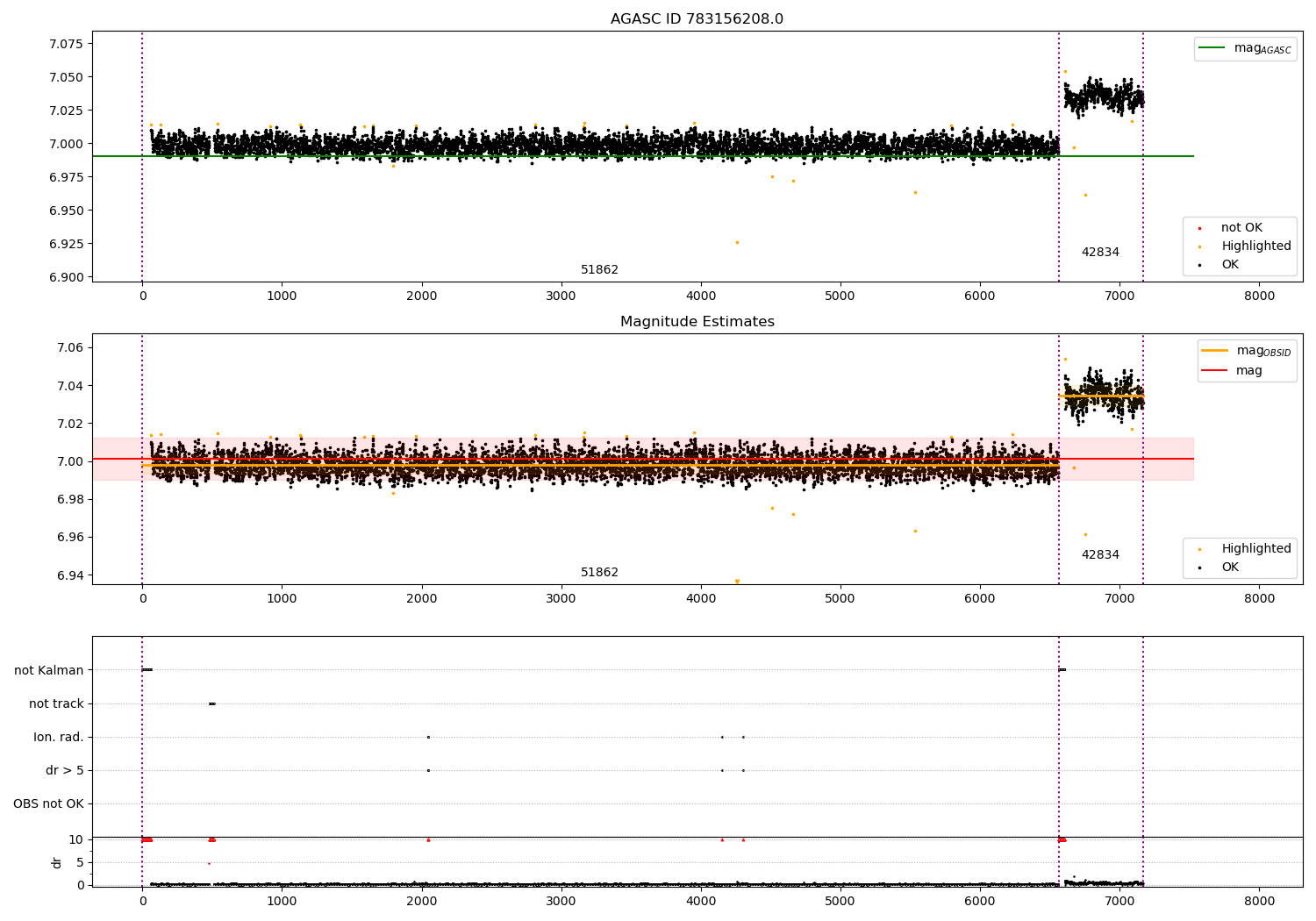Click the plot title AGASC ID 783156208.0
Viewport: 1316px width, 921px height.
[697, 19]
